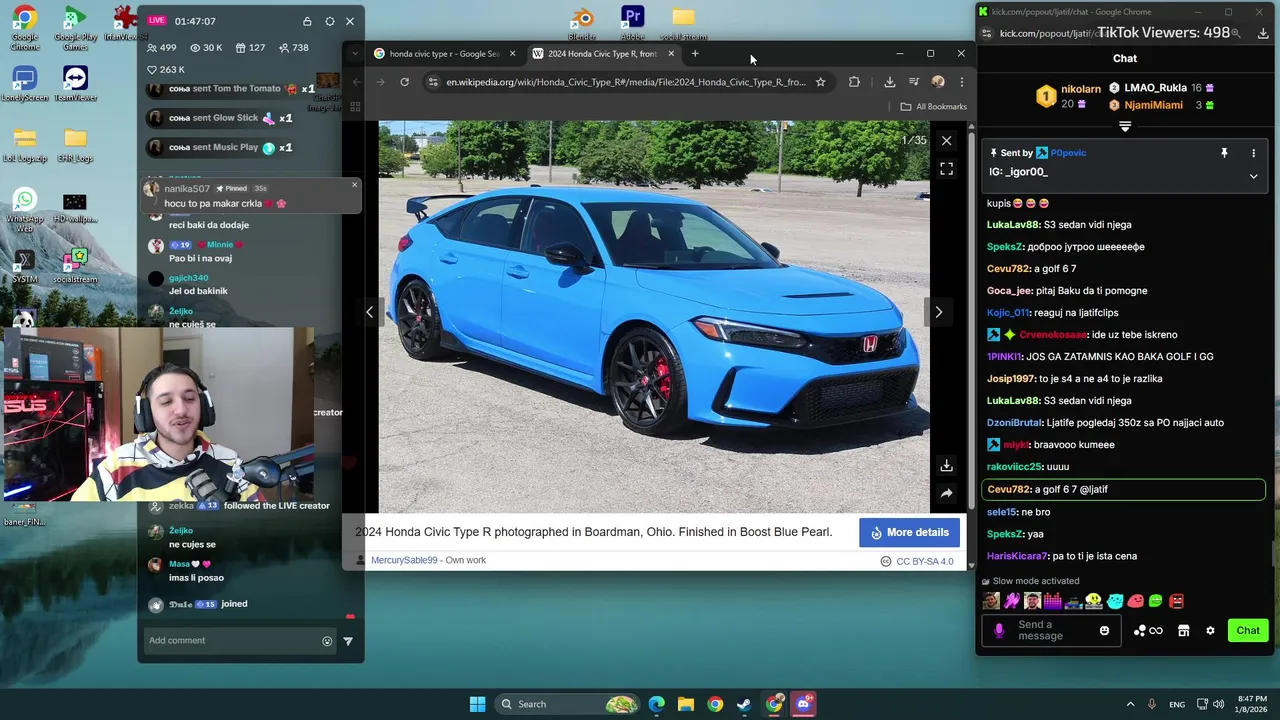Open TikTok Live settings gear icon

pos(329,21)
